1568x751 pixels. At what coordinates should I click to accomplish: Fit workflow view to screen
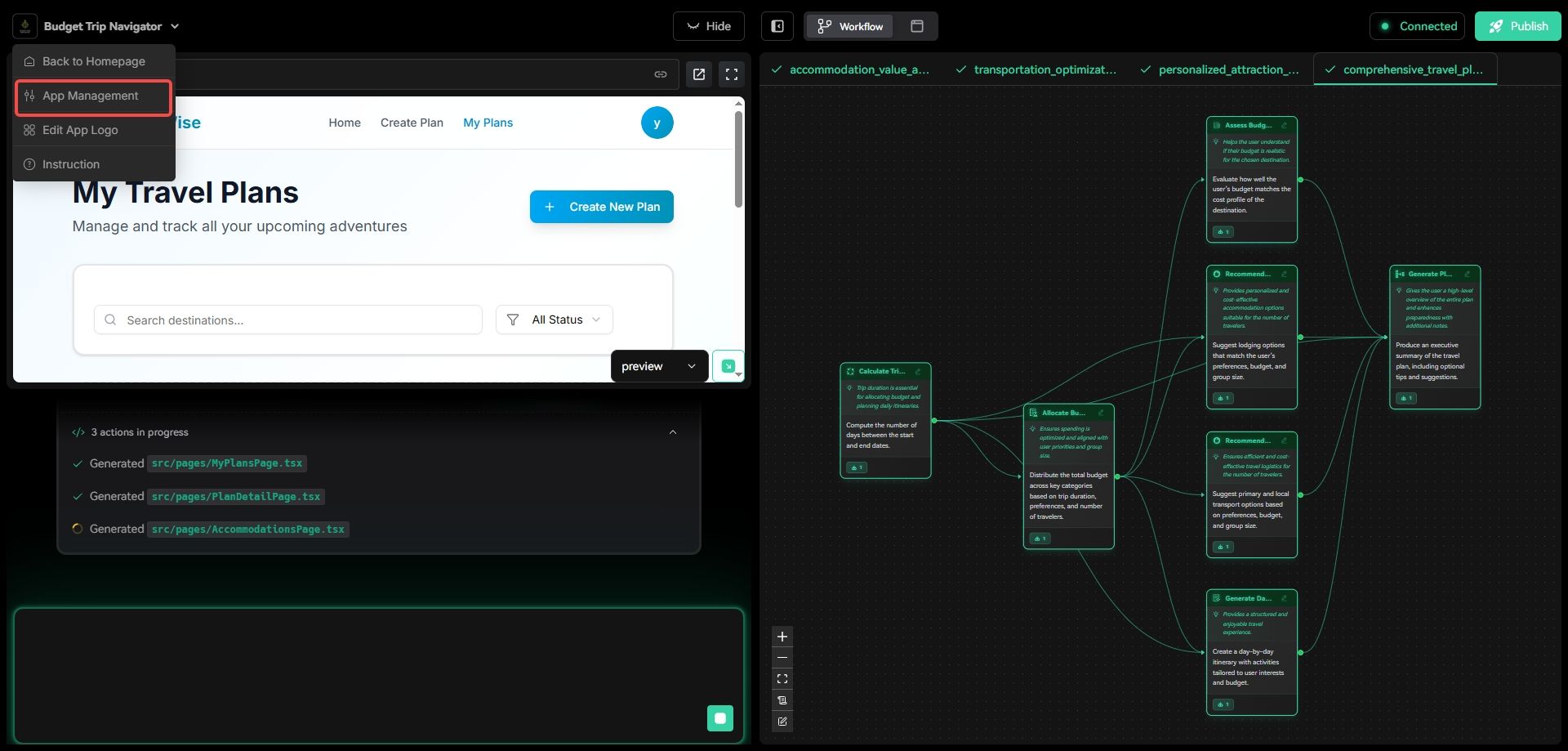pyautogui.click(x=782, y=679)
